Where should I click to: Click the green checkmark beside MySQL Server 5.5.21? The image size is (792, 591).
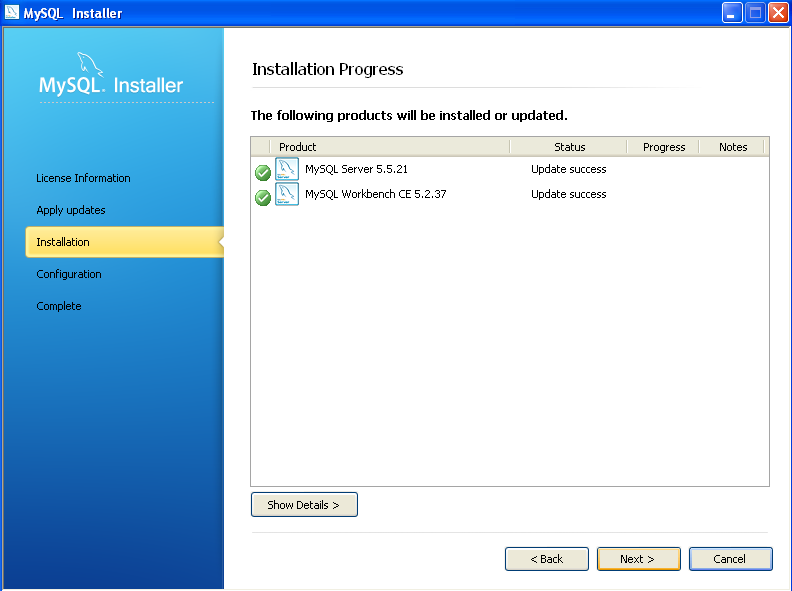(263, 173)
